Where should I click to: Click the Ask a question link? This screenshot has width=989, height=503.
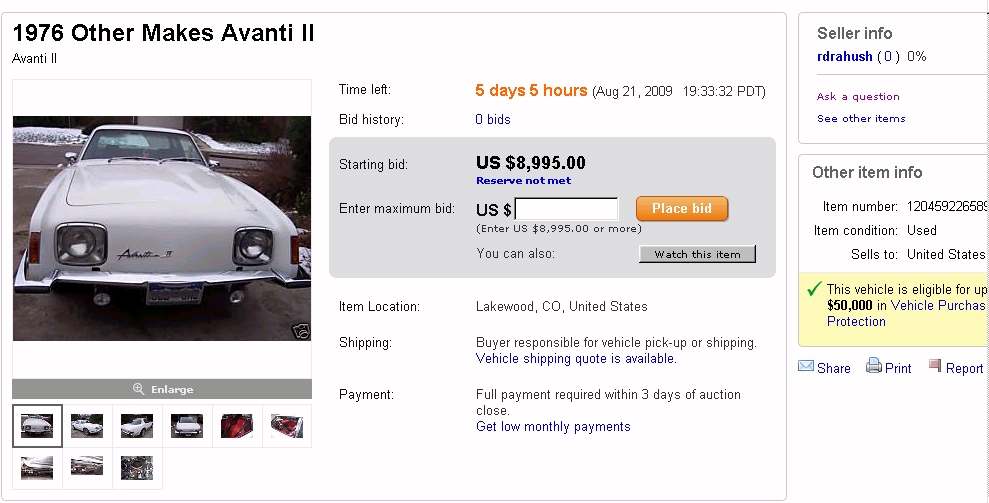point(858,97)
